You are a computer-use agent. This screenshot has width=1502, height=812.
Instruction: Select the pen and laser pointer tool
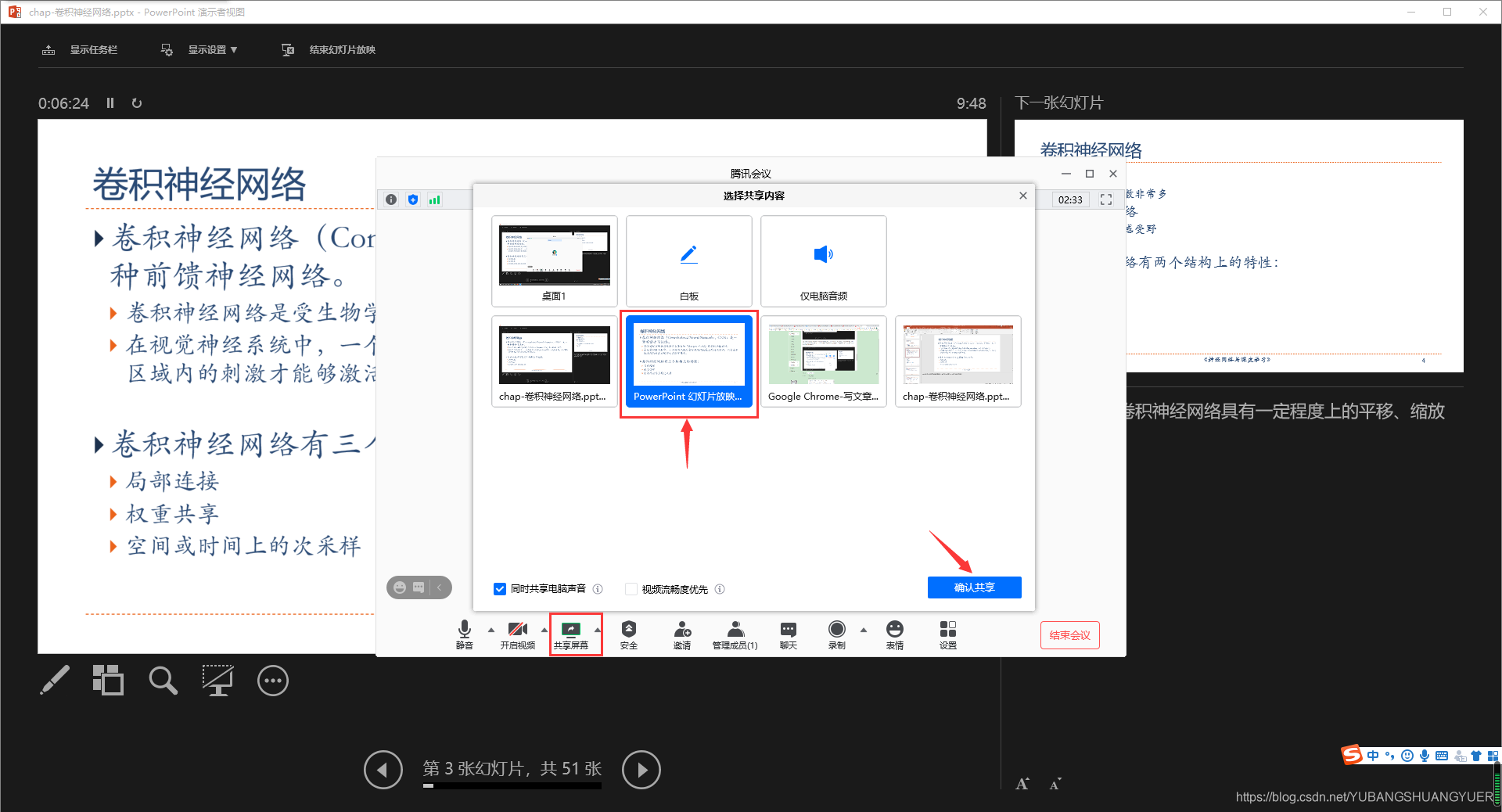55,681
